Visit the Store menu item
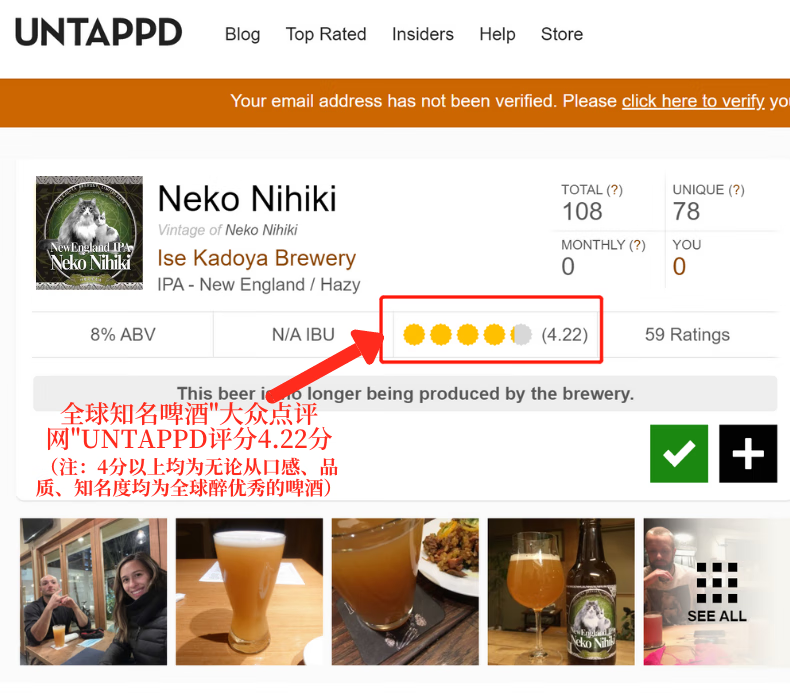This screenshot has height=700, width=790. (562, 34)
